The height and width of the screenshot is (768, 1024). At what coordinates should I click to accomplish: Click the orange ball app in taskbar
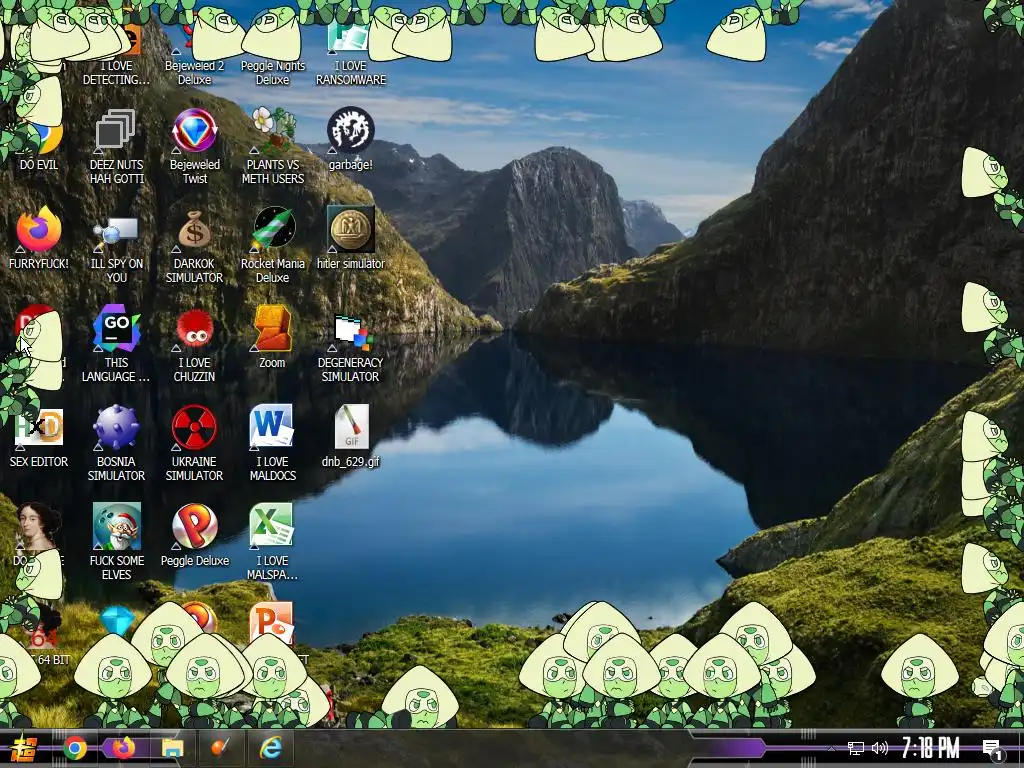[x=221, y=748]
